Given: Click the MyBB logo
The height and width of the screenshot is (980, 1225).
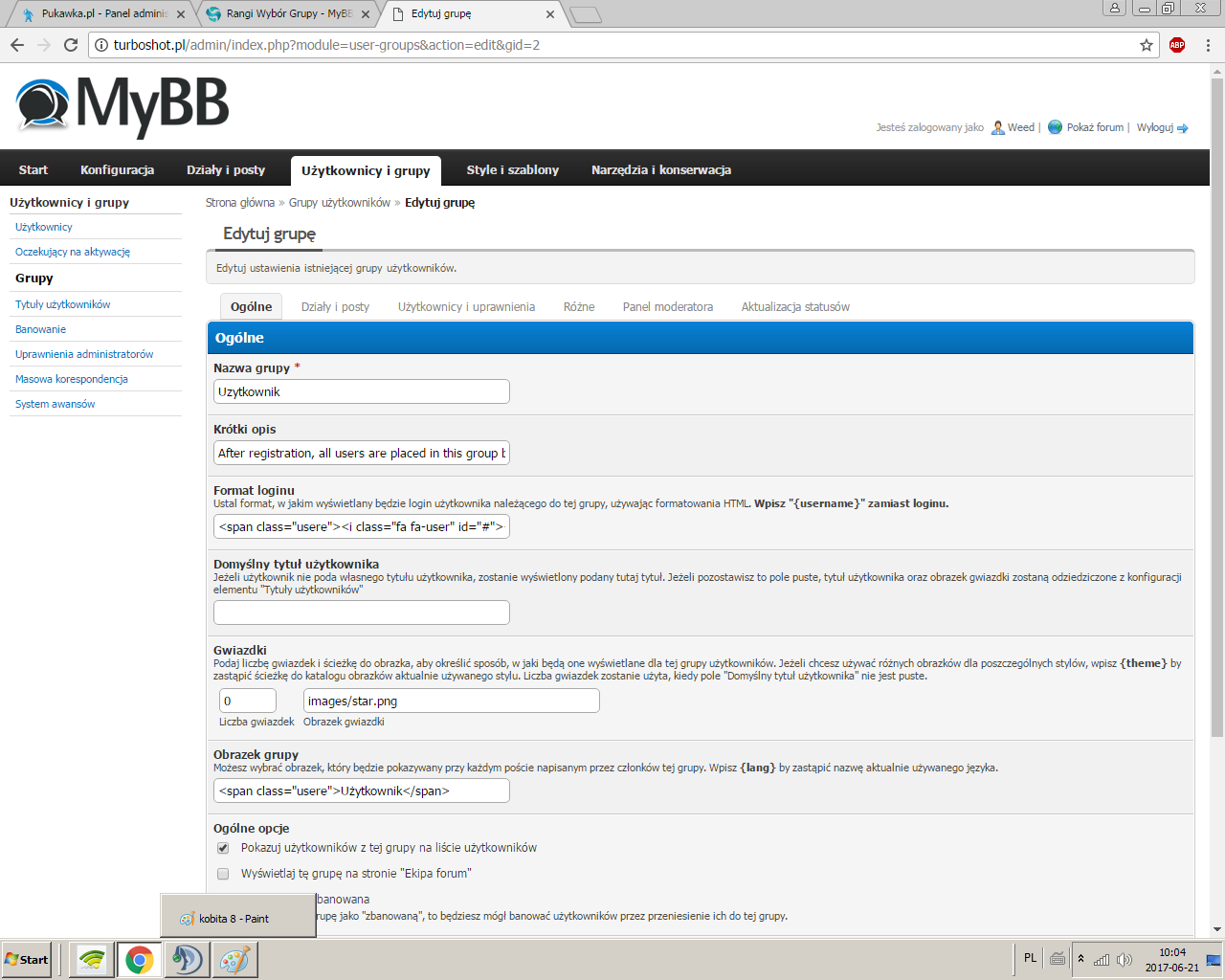Looking at the screenshot, I should (x=122, y=105).
